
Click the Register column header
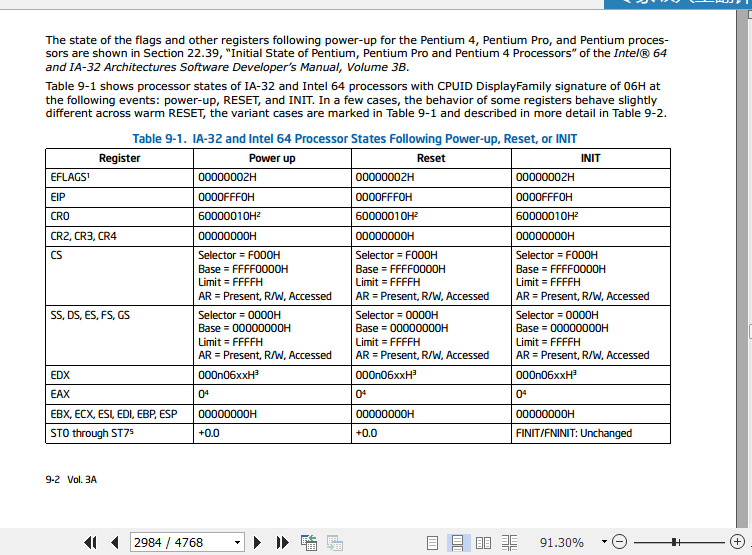[119, 158]
